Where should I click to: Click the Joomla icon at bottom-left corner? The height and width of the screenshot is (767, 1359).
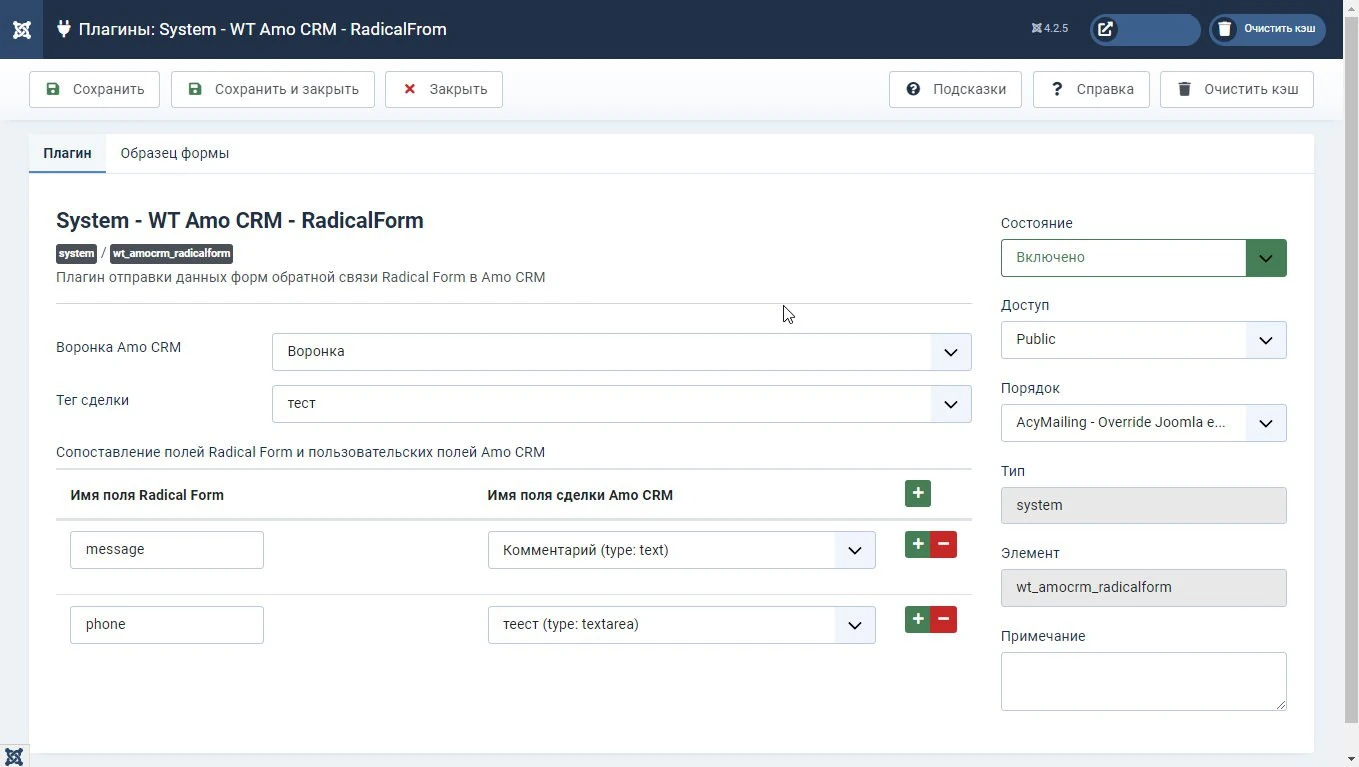tap(14, 756)
